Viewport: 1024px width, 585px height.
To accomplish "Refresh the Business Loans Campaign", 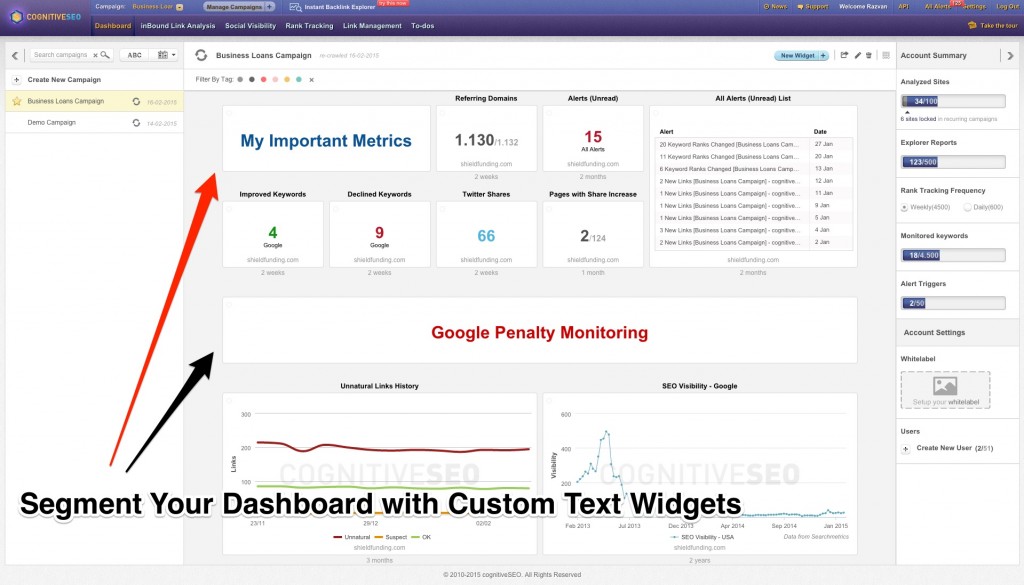I will (x=136, y=100).
